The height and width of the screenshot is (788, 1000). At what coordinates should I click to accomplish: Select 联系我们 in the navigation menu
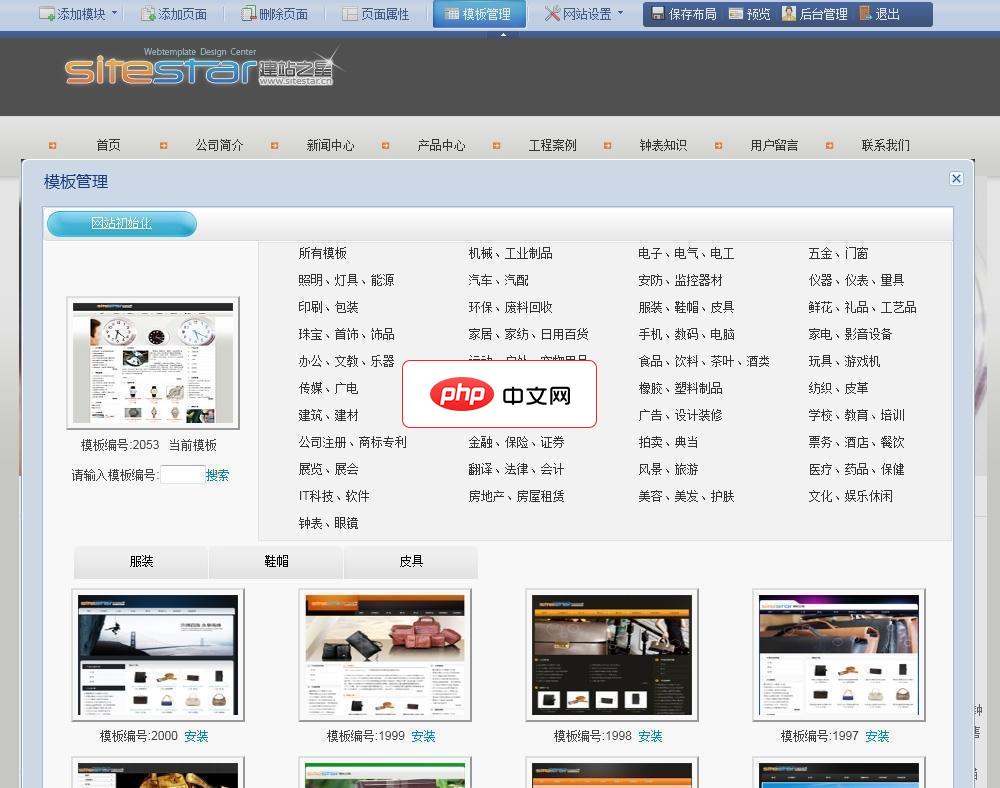(885, 145)
